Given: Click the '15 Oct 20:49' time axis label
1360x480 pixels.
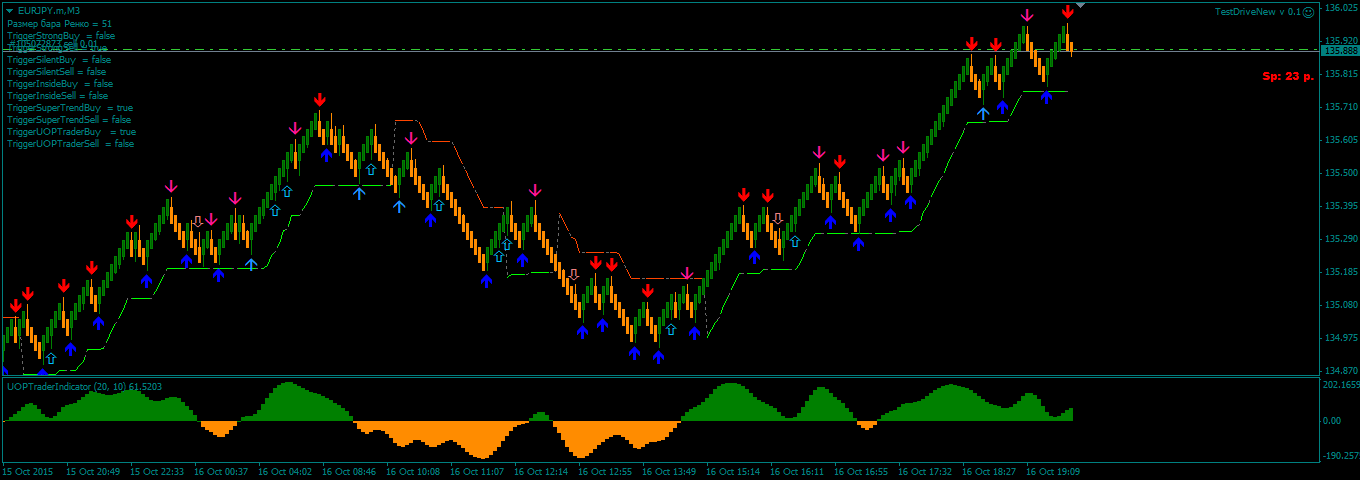Looking at the screenshot, I should [92, 471].
